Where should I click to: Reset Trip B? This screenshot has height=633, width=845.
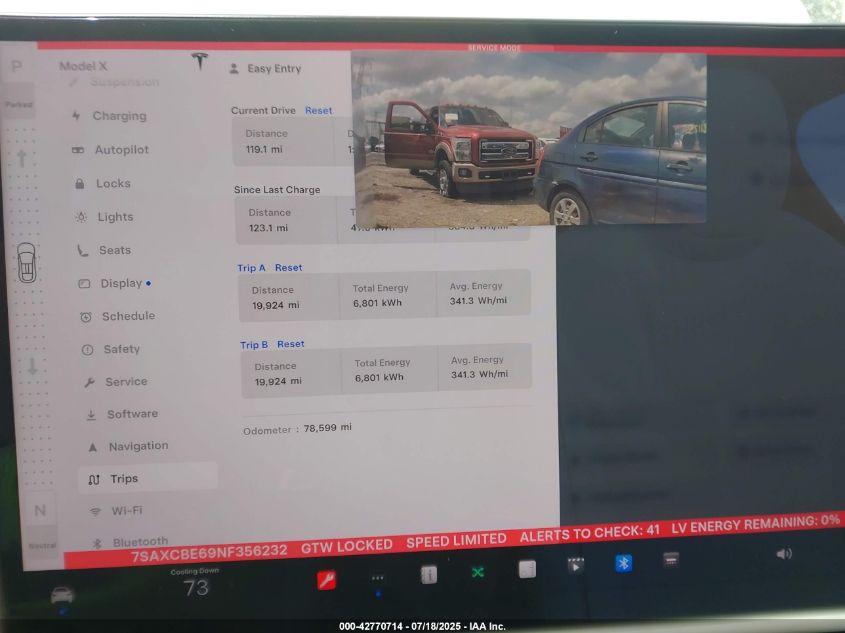coord(291,344)
